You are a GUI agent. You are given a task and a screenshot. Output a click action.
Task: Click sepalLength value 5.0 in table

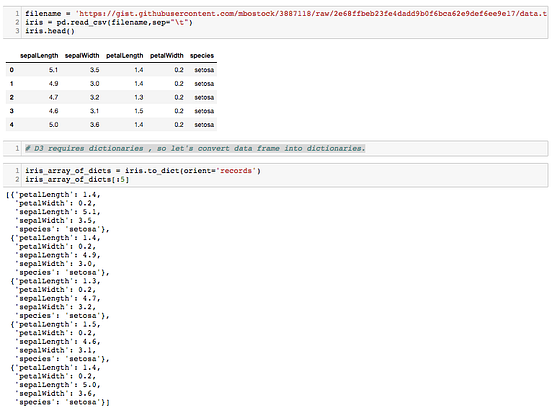click(54, 125)
